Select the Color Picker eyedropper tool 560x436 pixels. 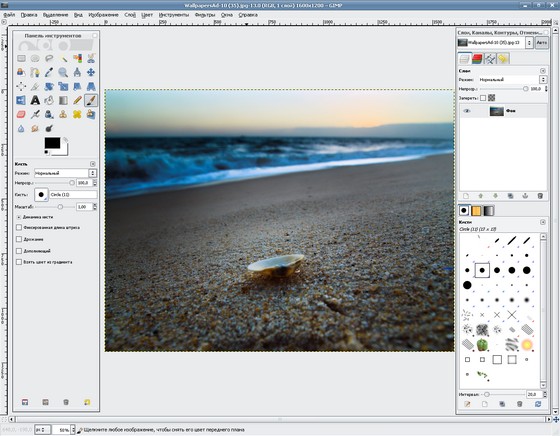click(x=49, y=72)
